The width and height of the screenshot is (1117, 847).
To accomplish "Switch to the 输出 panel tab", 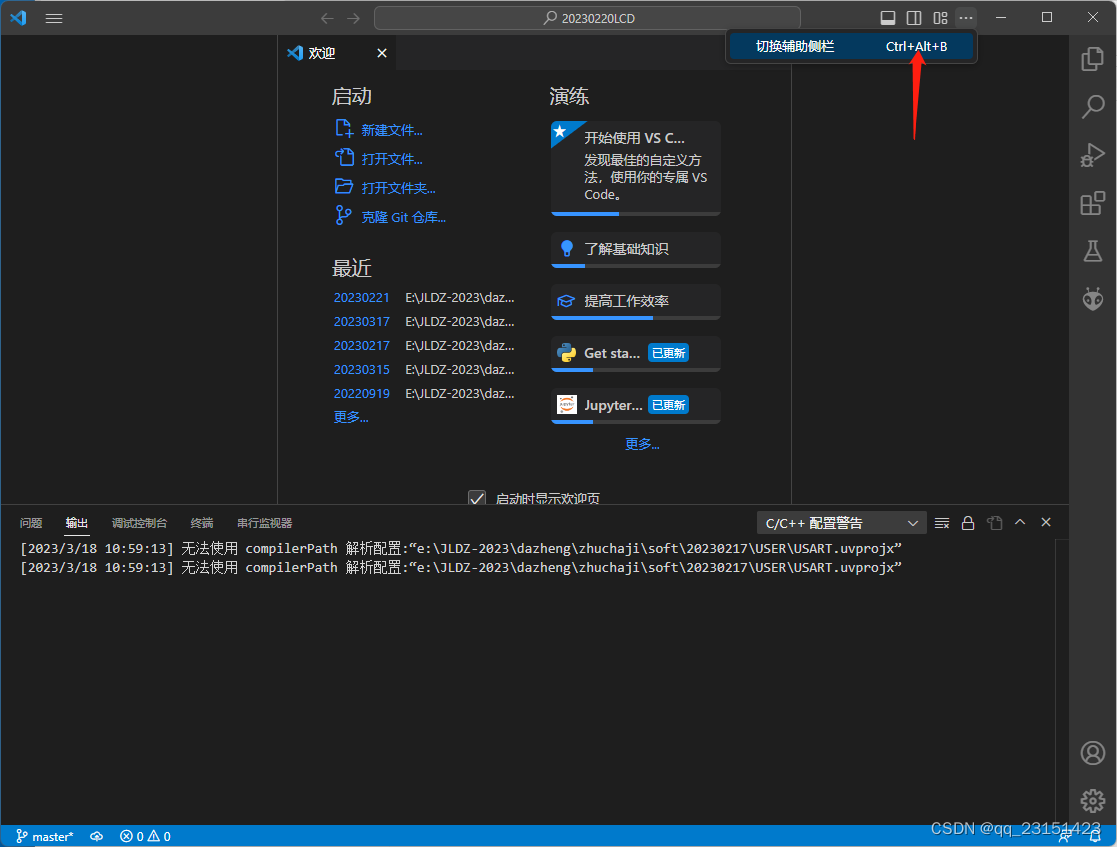I will [x=76, y=523].
